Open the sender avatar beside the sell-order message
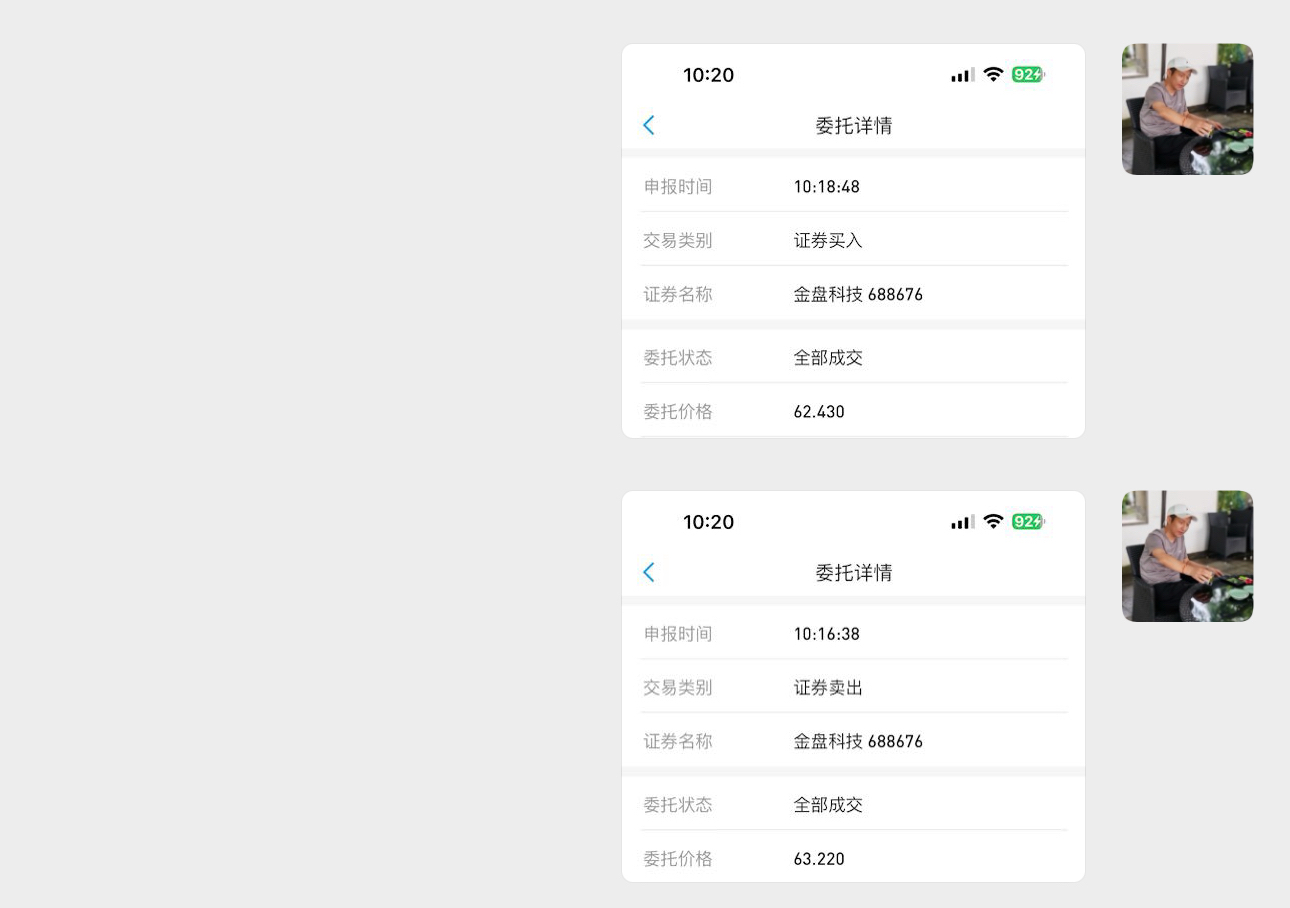This screenshot has height=908, width=1290. (x=1187, y=556)
